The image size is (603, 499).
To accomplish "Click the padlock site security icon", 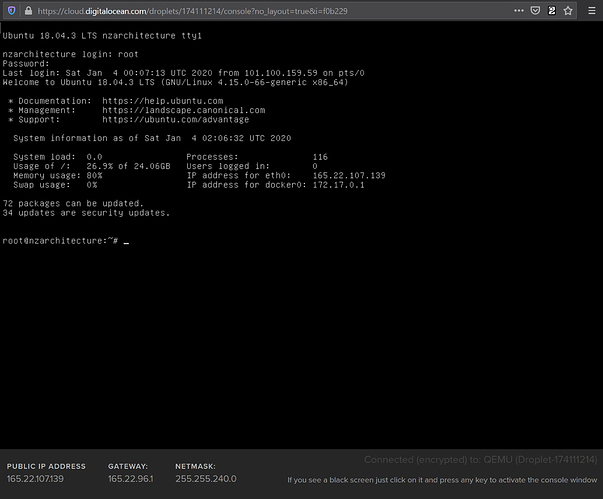I will [x=28, y=11].
